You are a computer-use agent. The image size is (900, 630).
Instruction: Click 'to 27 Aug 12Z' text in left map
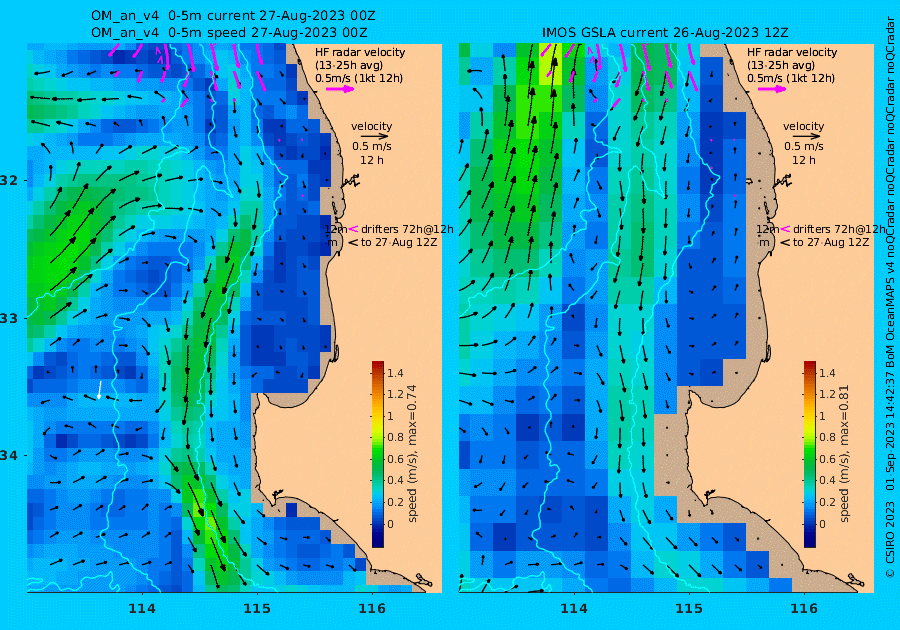pos(399,242)
